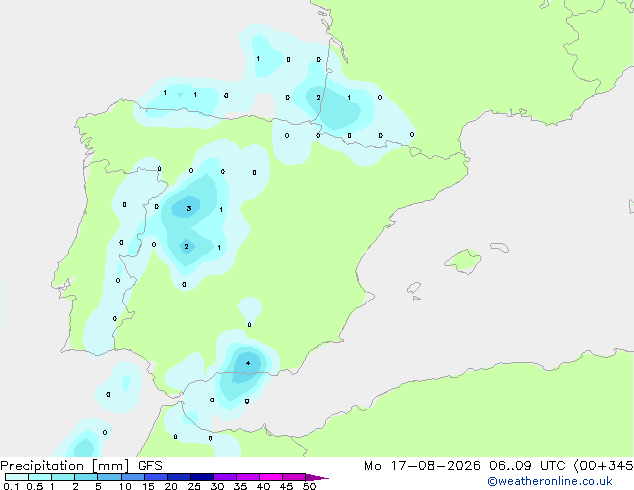Select the 2–5 mm legend color

point(86,477)
